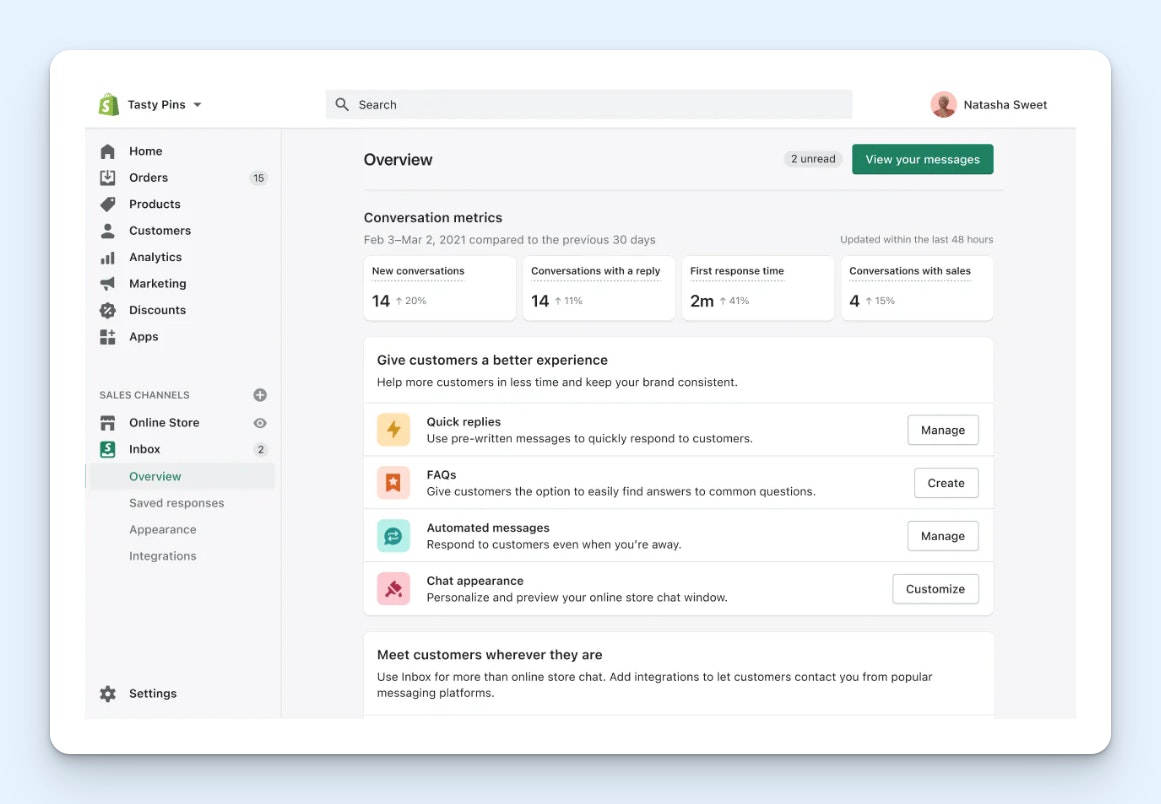Image resolution: width=1161 pixels, height=804 pixels.
Task: Open the Integrations section
Action: tap(162, 556)
